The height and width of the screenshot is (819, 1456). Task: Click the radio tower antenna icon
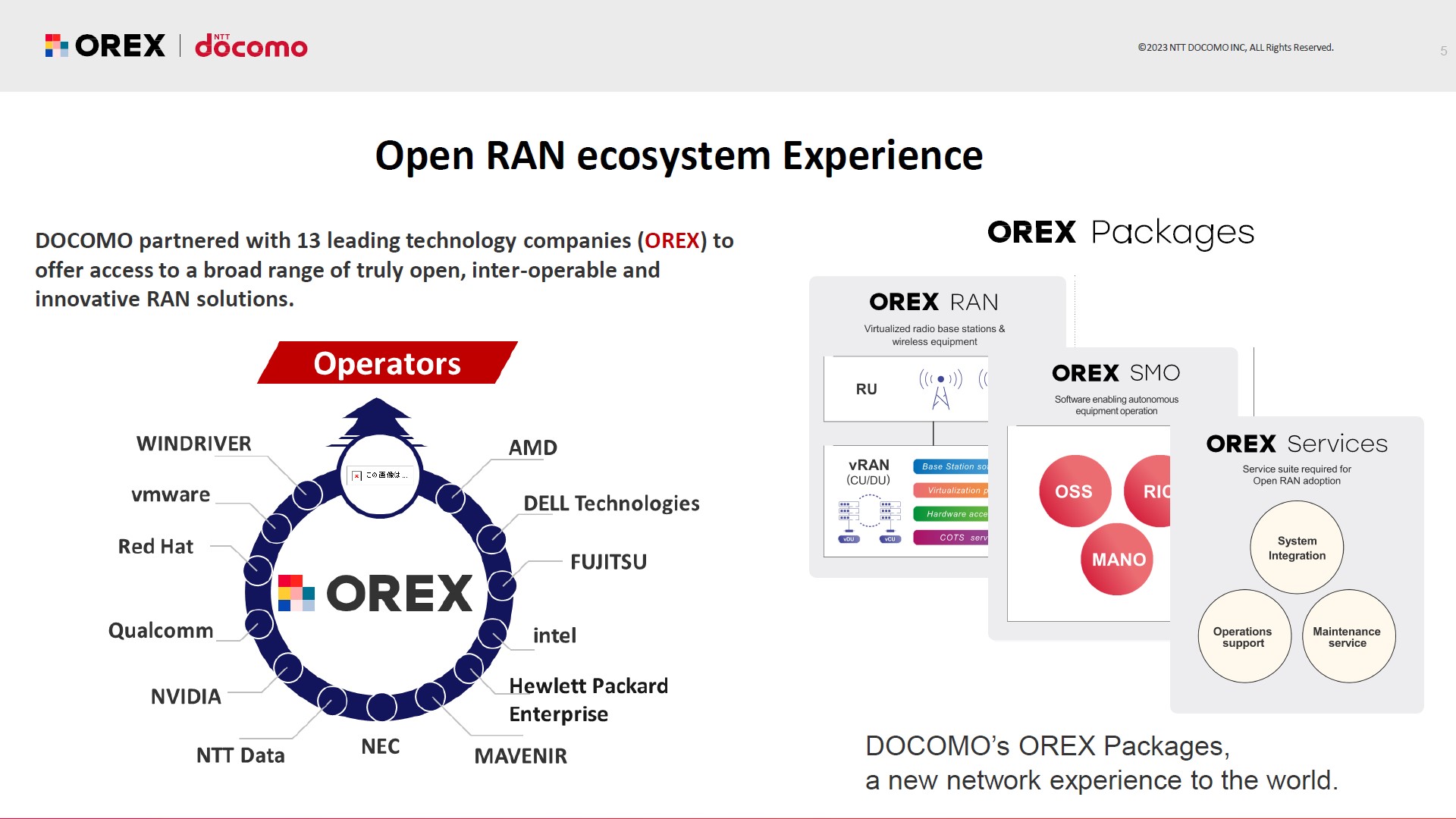point(940,388)
